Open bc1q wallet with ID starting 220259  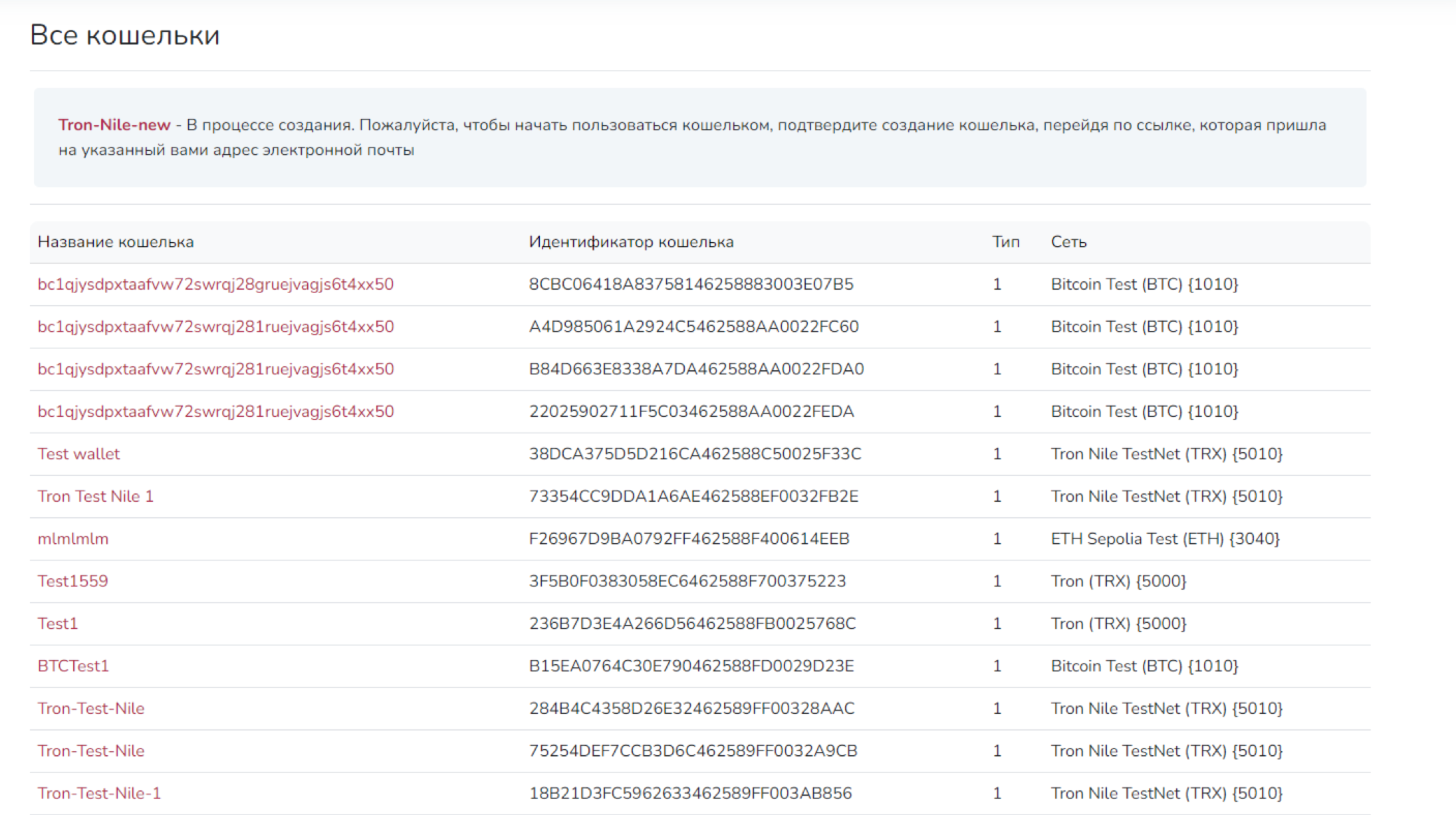215,411
